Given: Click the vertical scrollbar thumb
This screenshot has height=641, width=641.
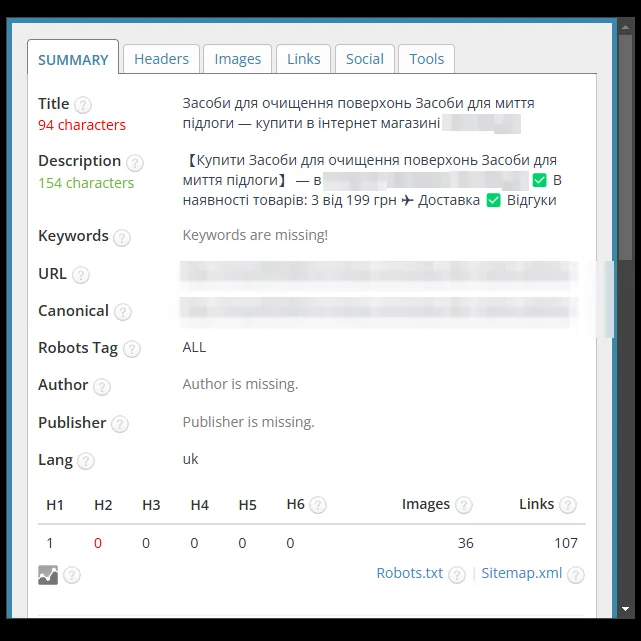Looking at the screenshot, I should click(x=625, y=147).
